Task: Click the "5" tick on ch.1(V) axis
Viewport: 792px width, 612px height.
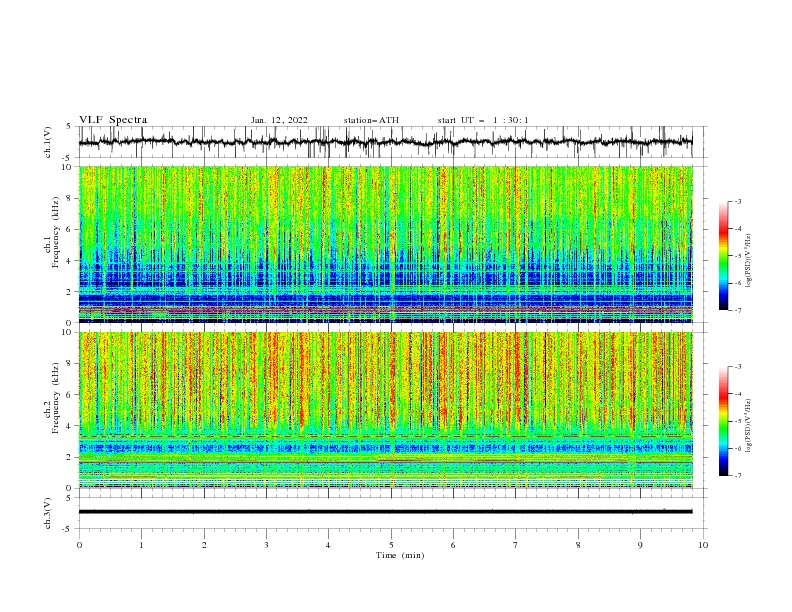Action: 69,127
